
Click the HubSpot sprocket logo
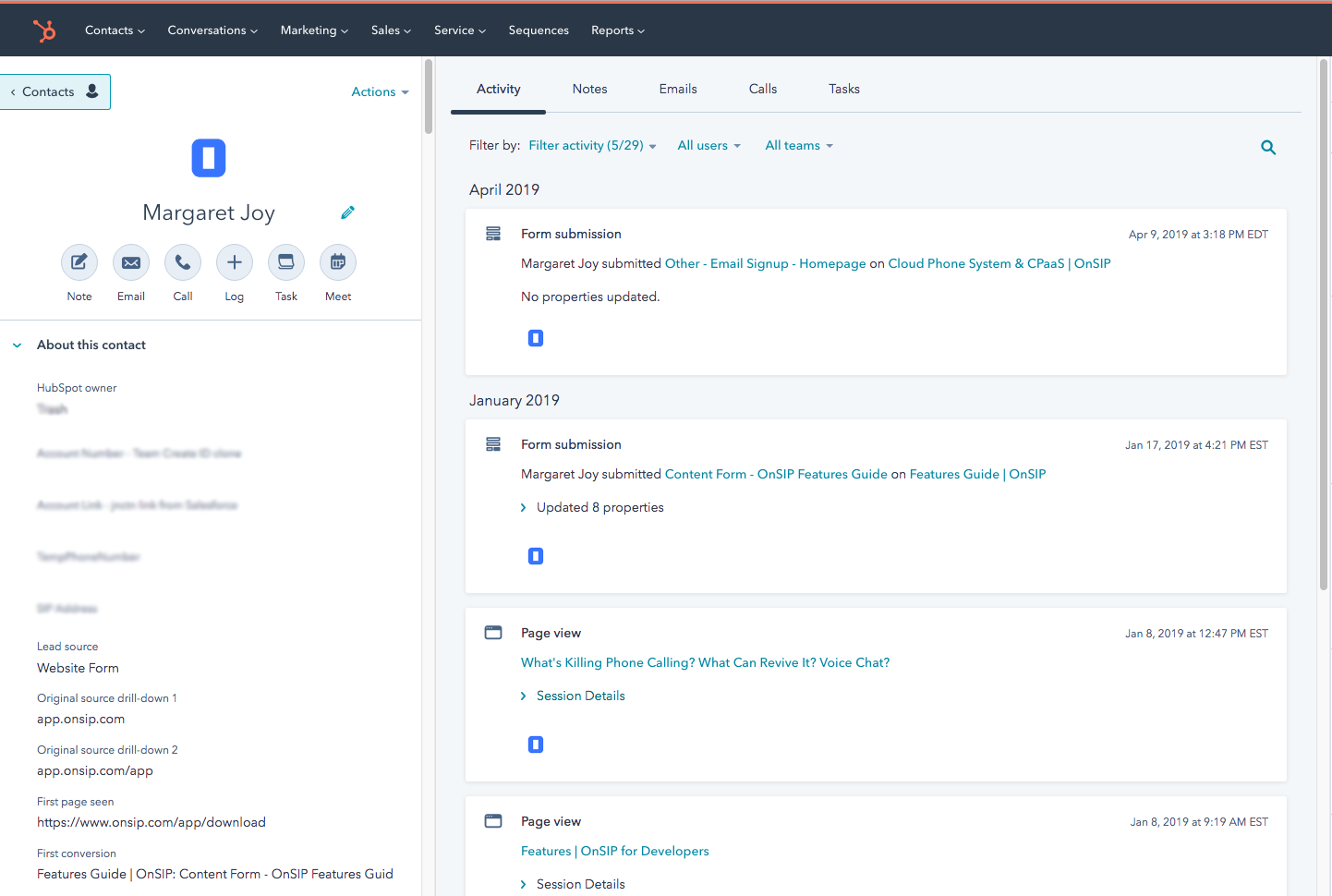pos(44,30)
